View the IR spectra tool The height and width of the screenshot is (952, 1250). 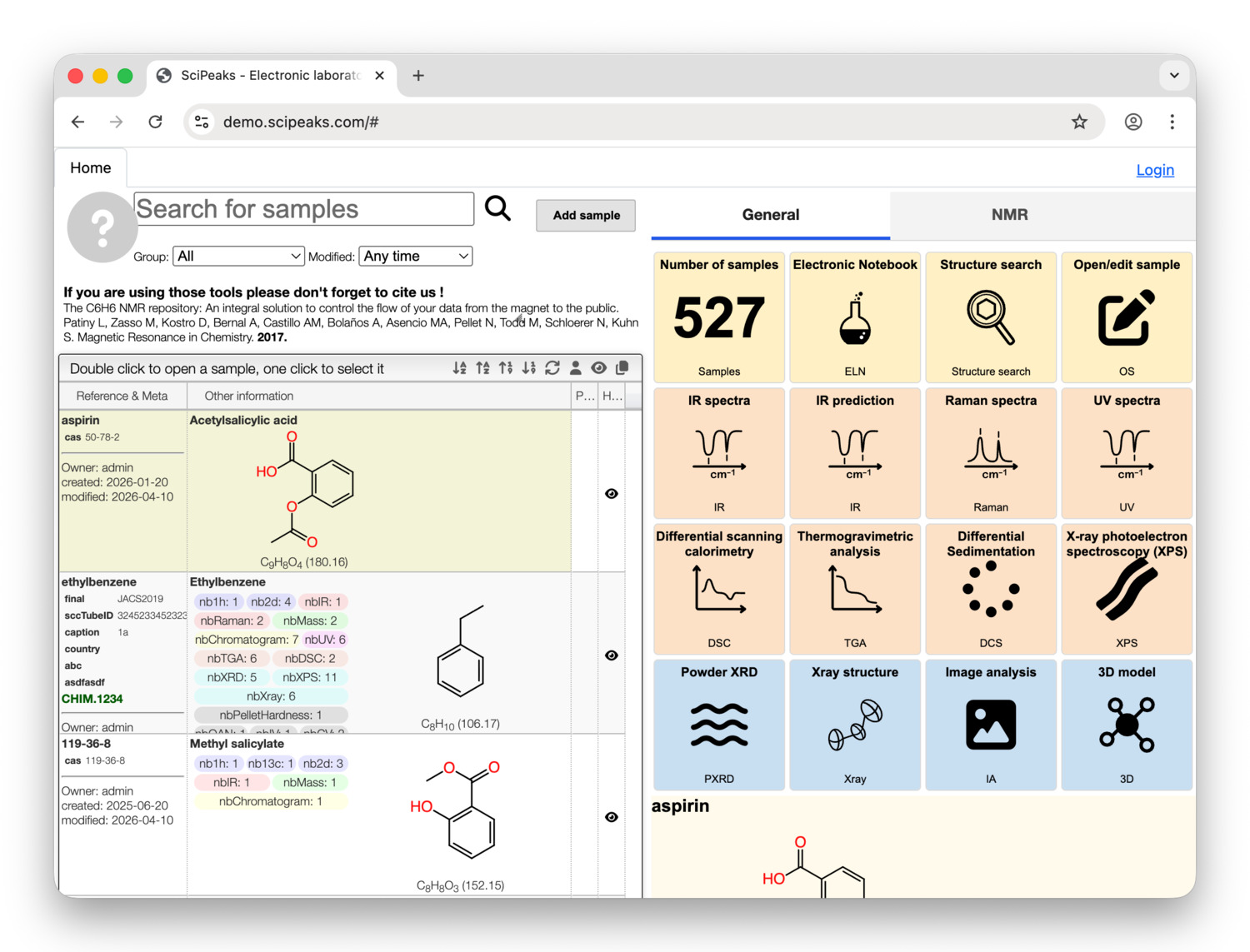[x=718, y=453]
